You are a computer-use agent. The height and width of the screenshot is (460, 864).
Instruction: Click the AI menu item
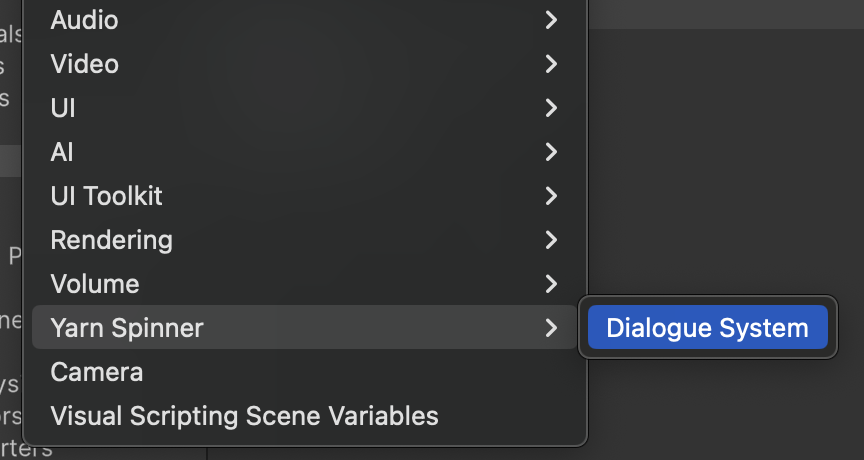62,152
